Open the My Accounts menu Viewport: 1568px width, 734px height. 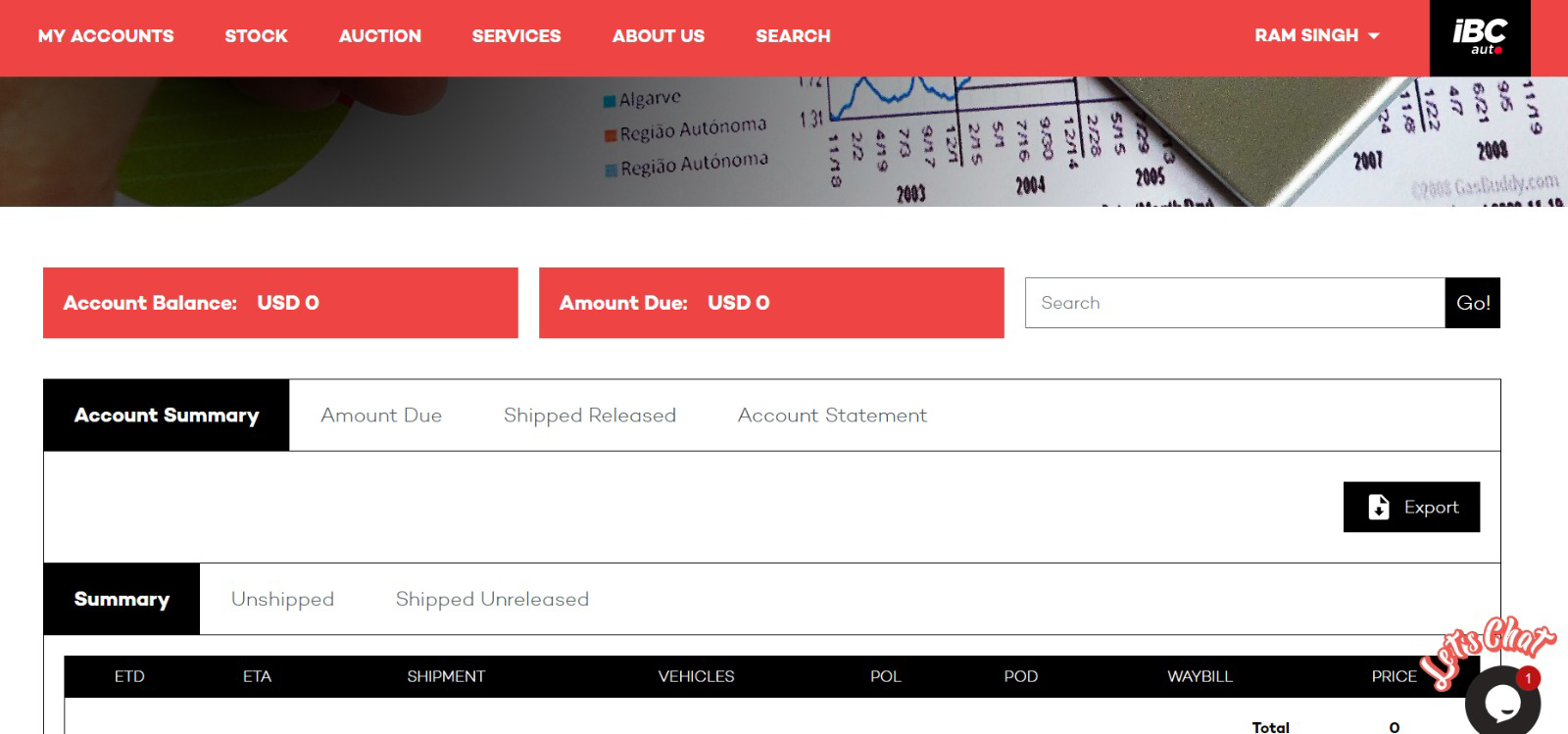[106, 36]
